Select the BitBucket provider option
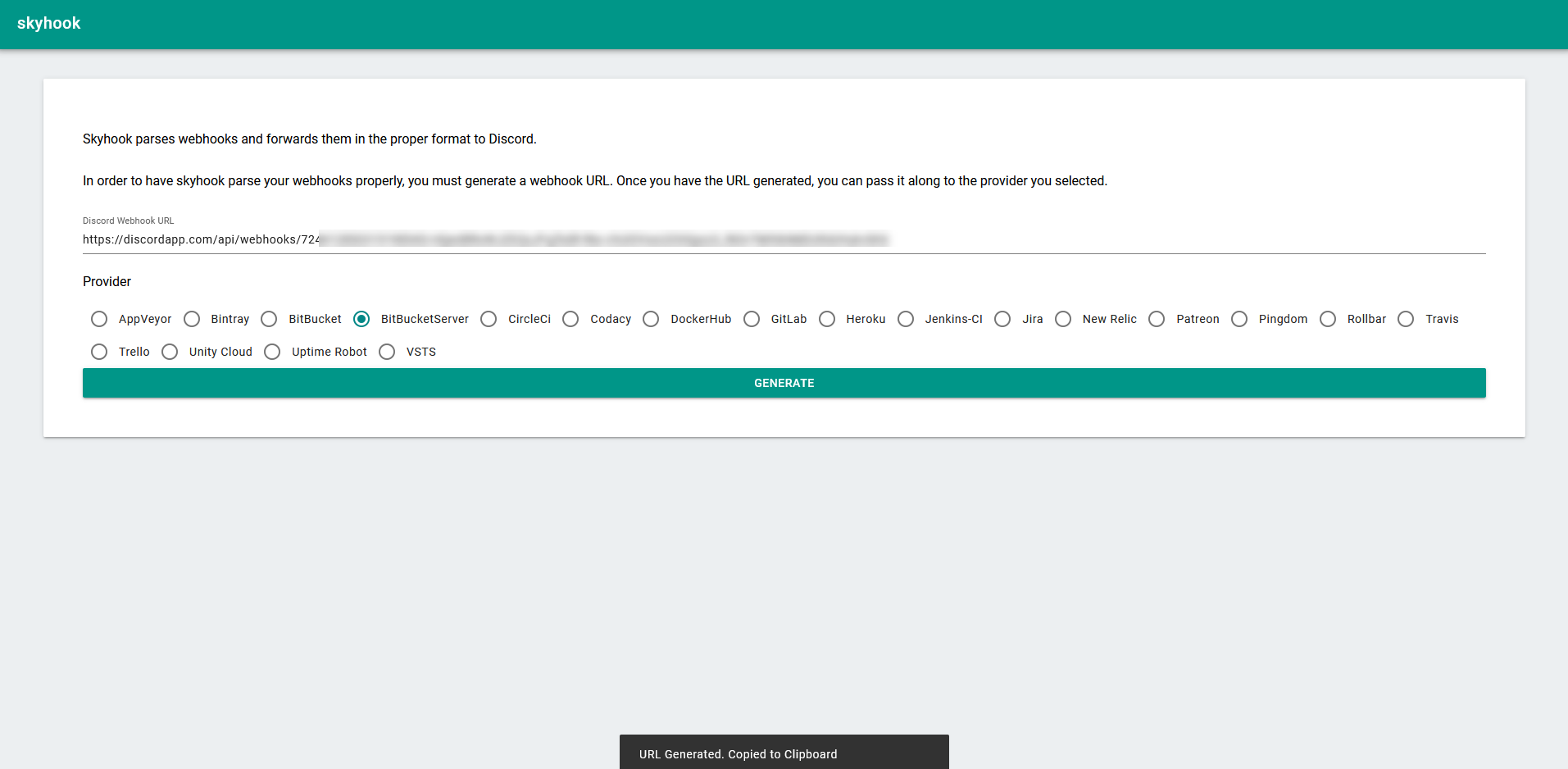The width and height of the screenshot is (1568, 769). (x=269, y=319)
